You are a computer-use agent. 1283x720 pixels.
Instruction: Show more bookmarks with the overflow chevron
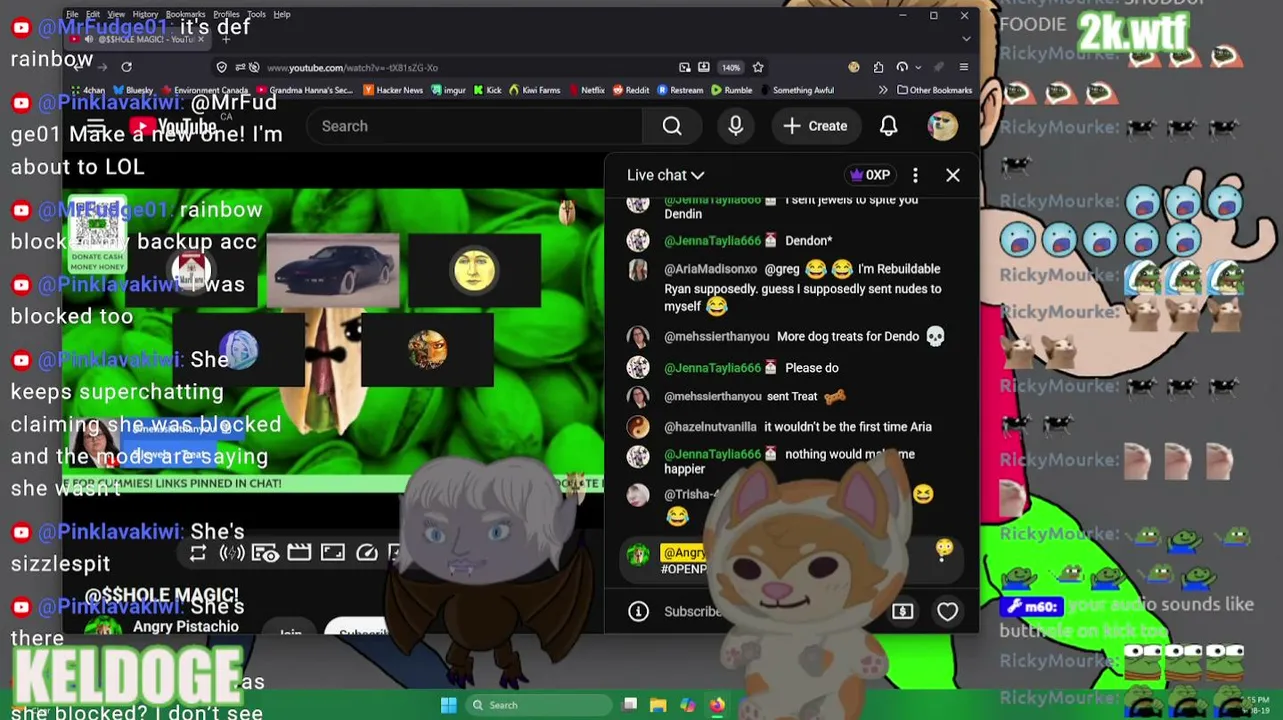[x=882, y=90]
